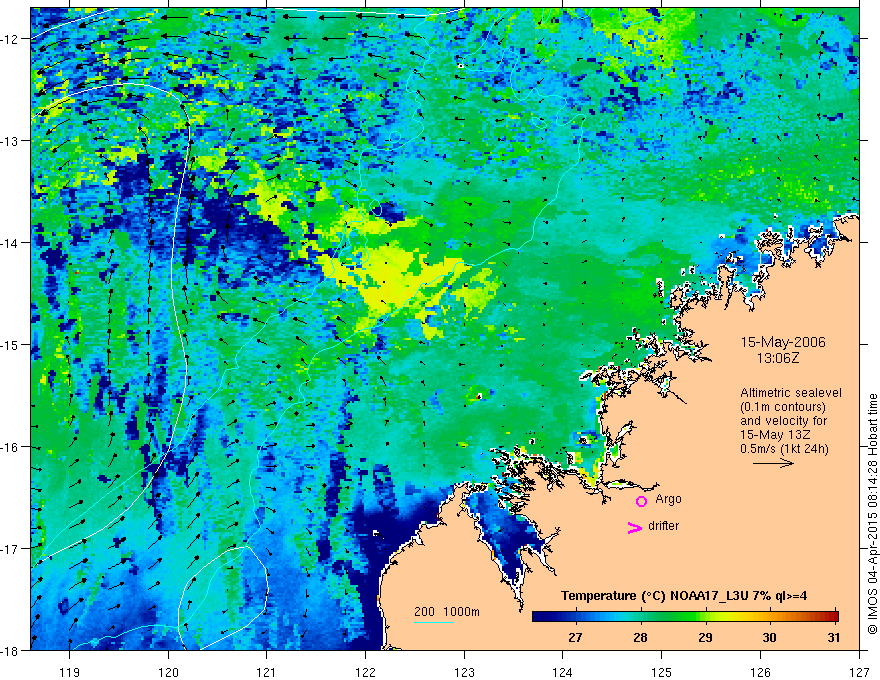Screen dimensions: 880x680
Task: Click the 127 longitude axis label
Action: pyautogui.click(x=859, y=673)
